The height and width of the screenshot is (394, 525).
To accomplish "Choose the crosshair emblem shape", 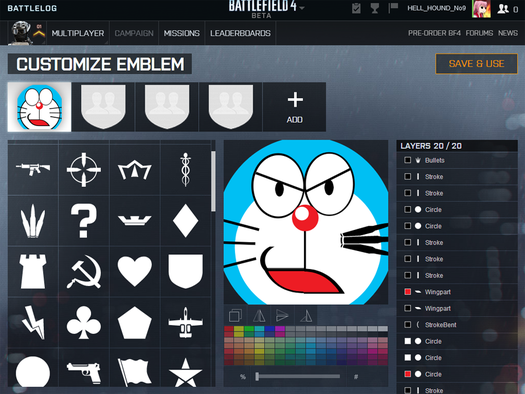I will coord(84,169).
